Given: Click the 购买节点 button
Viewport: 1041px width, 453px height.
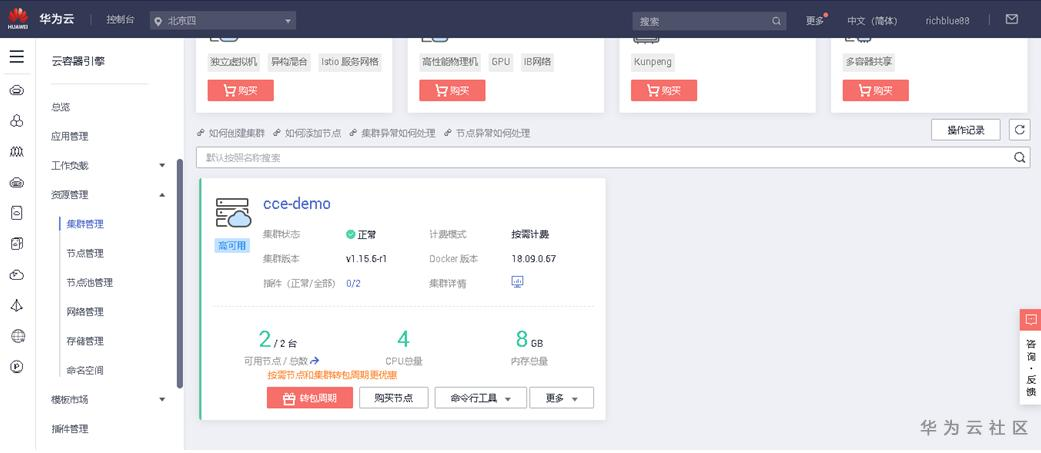Looking at the screenshot, I should (394, 398).
